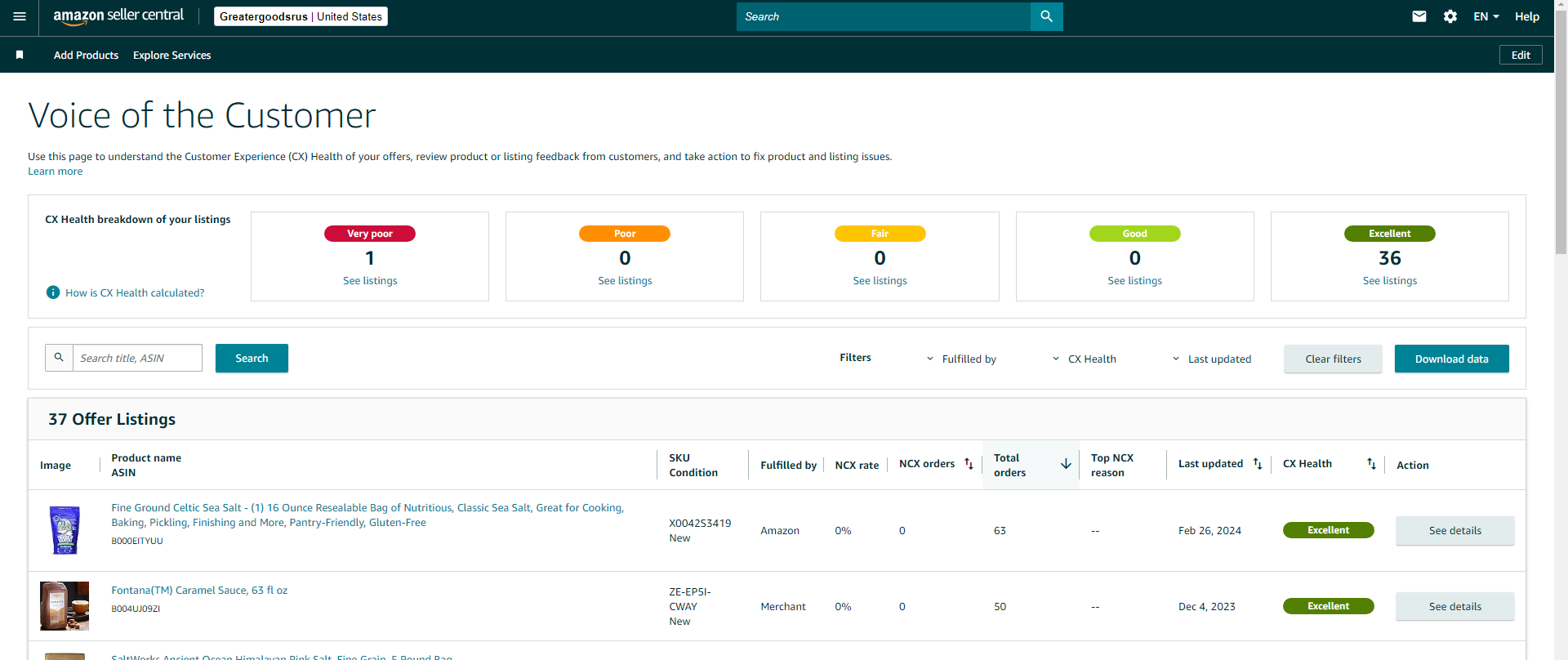Click the Excellent badge for Fontana Caramel Sauce
Screen dimensions: 1568x660
pyautogui.click(x=1328, y=606)
